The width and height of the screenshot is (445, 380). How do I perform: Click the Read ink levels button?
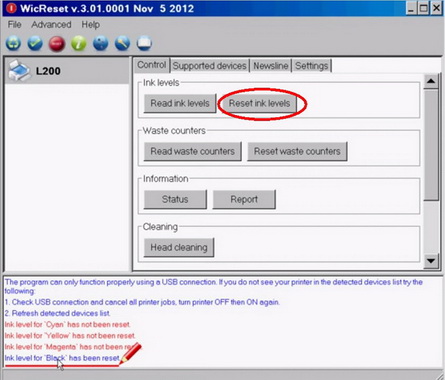(180, 103)
